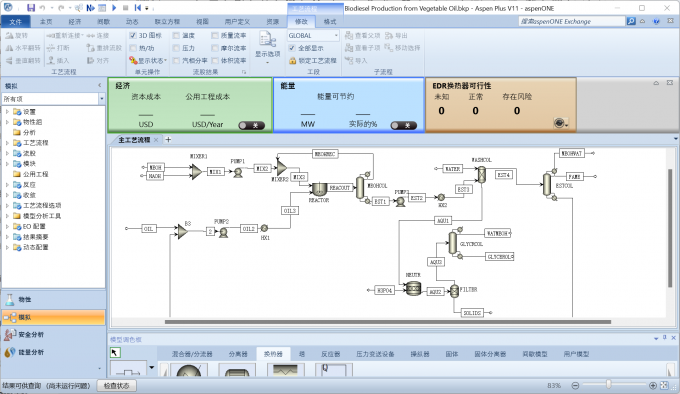Viewport: 680px width, 394px height.
Task: Switch to the 动态 ribbon tab
Action: point(132,22)
